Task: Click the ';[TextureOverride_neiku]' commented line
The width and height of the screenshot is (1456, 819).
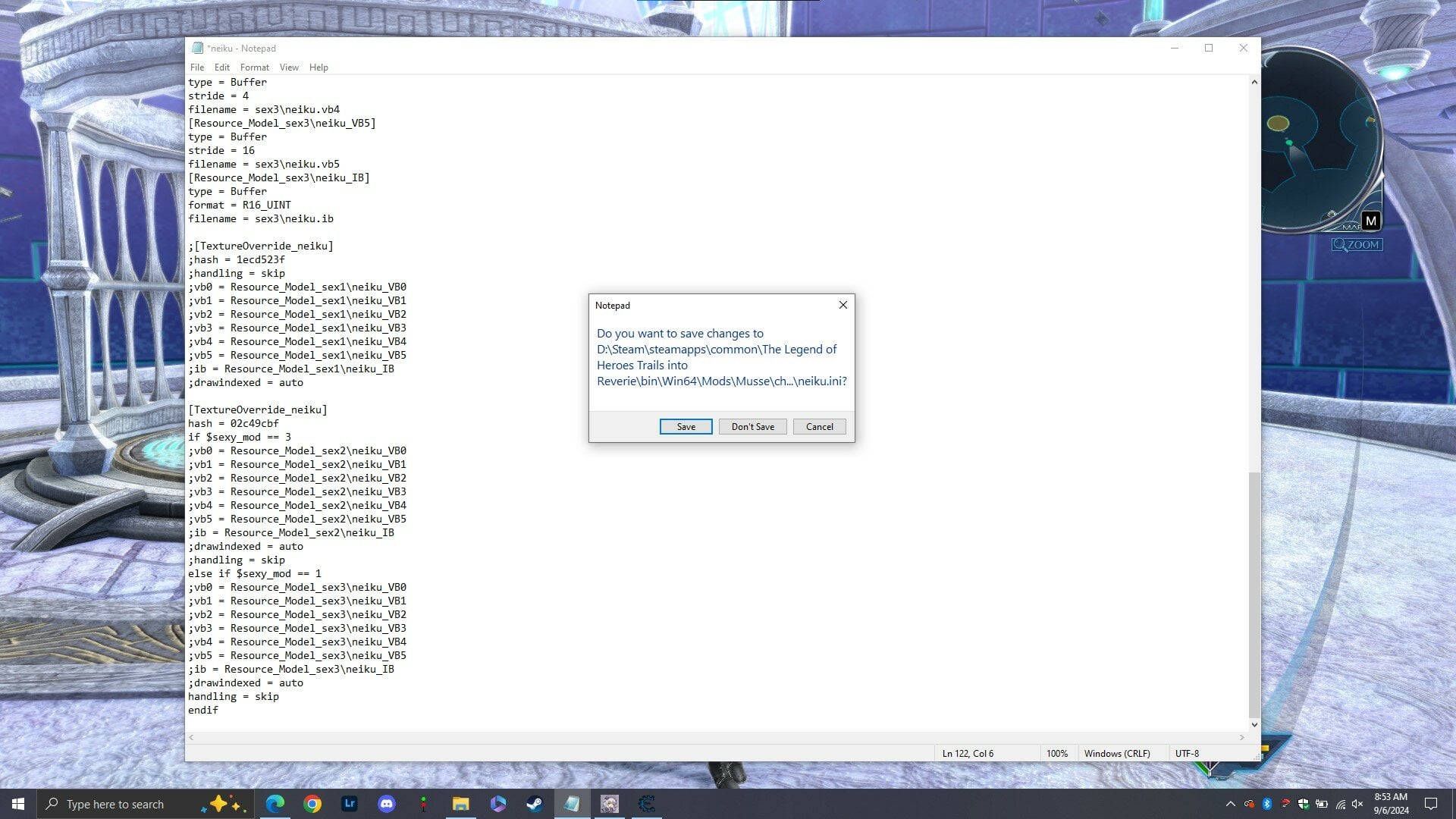Action: click(261, 246)
